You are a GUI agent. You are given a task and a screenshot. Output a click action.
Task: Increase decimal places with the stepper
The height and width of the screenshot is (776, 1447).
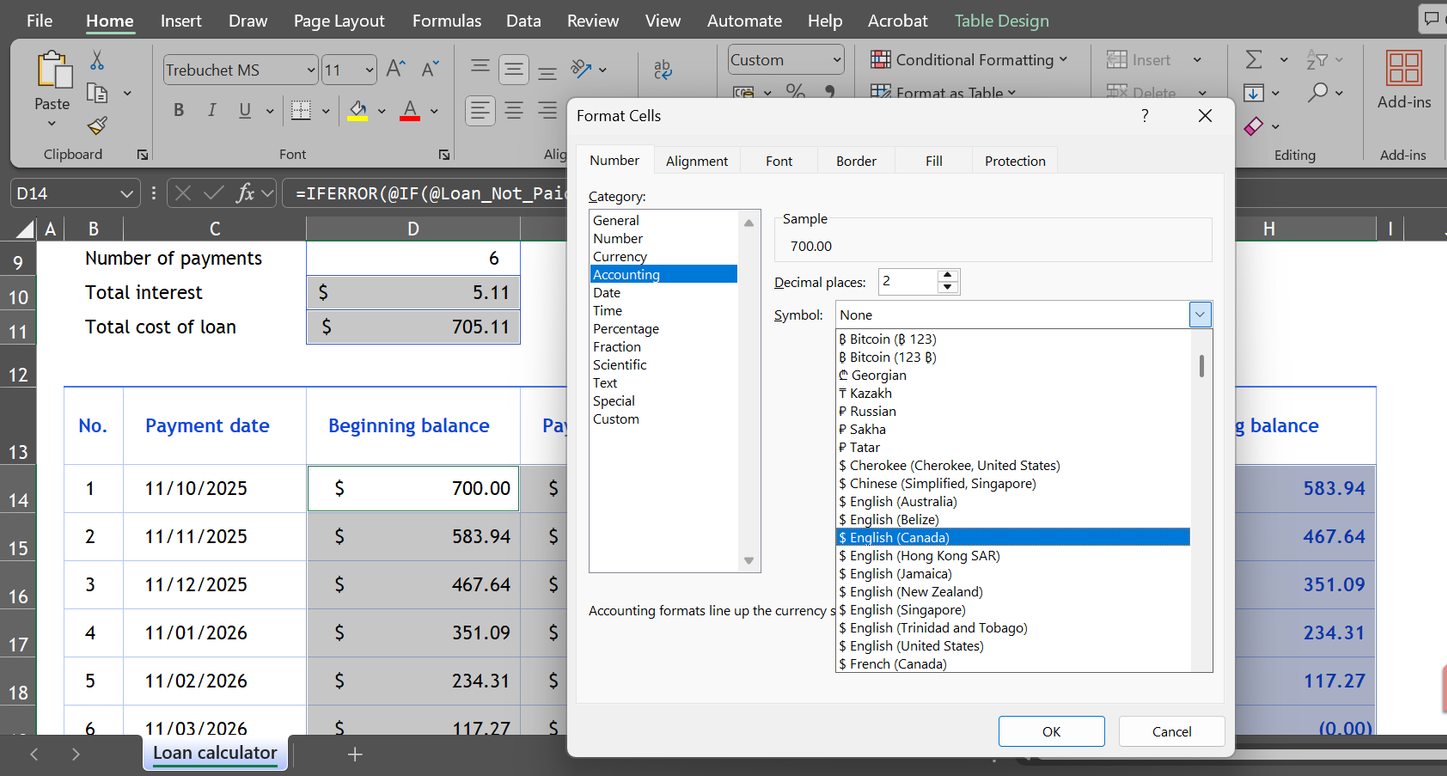click(x=946, y=275)
